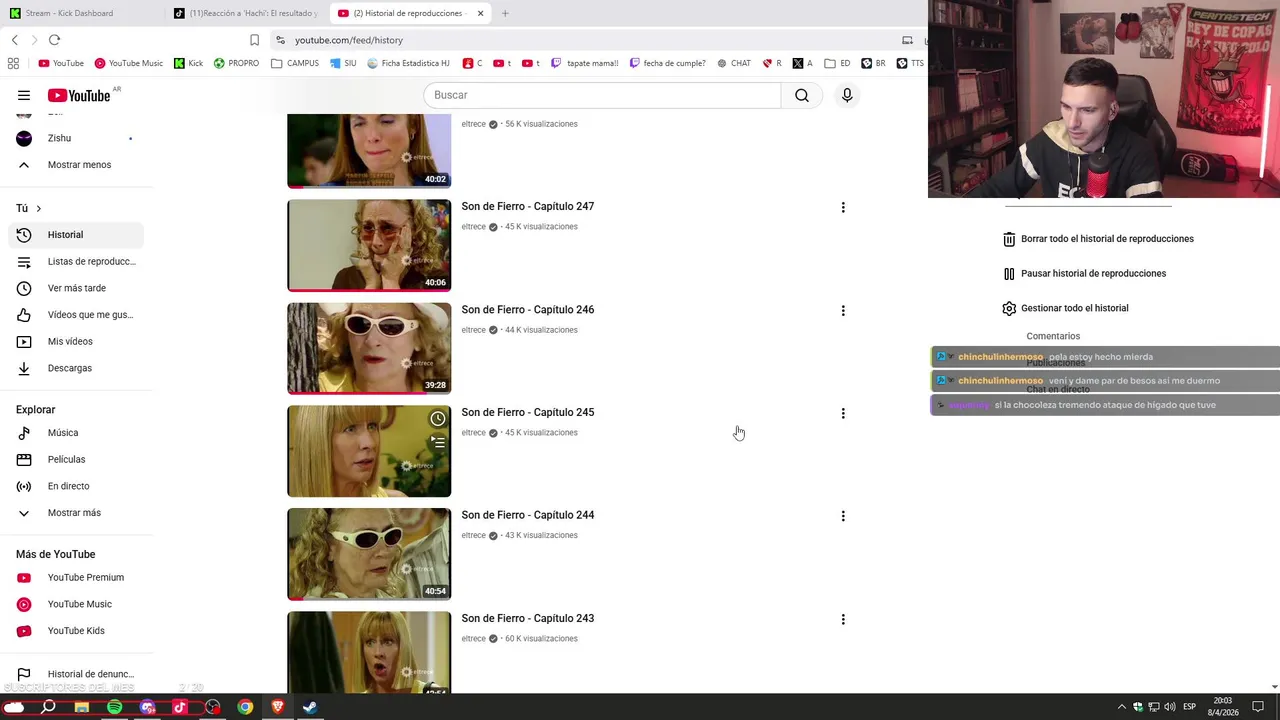
Task: Open a new browser tab
Action: click(505, 13)
